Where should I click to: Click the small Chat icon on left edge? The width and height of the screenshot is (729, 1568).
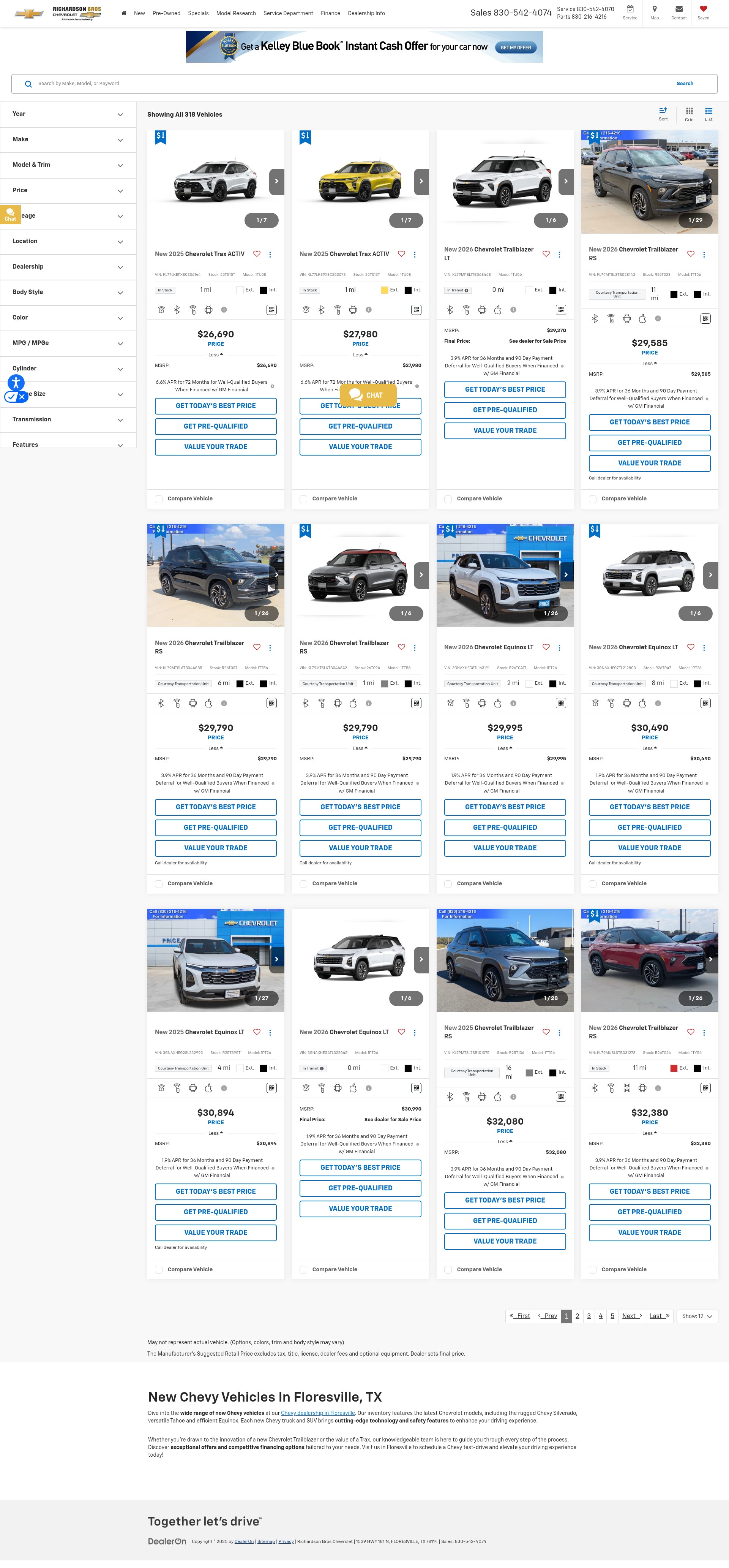pos(10,214)
